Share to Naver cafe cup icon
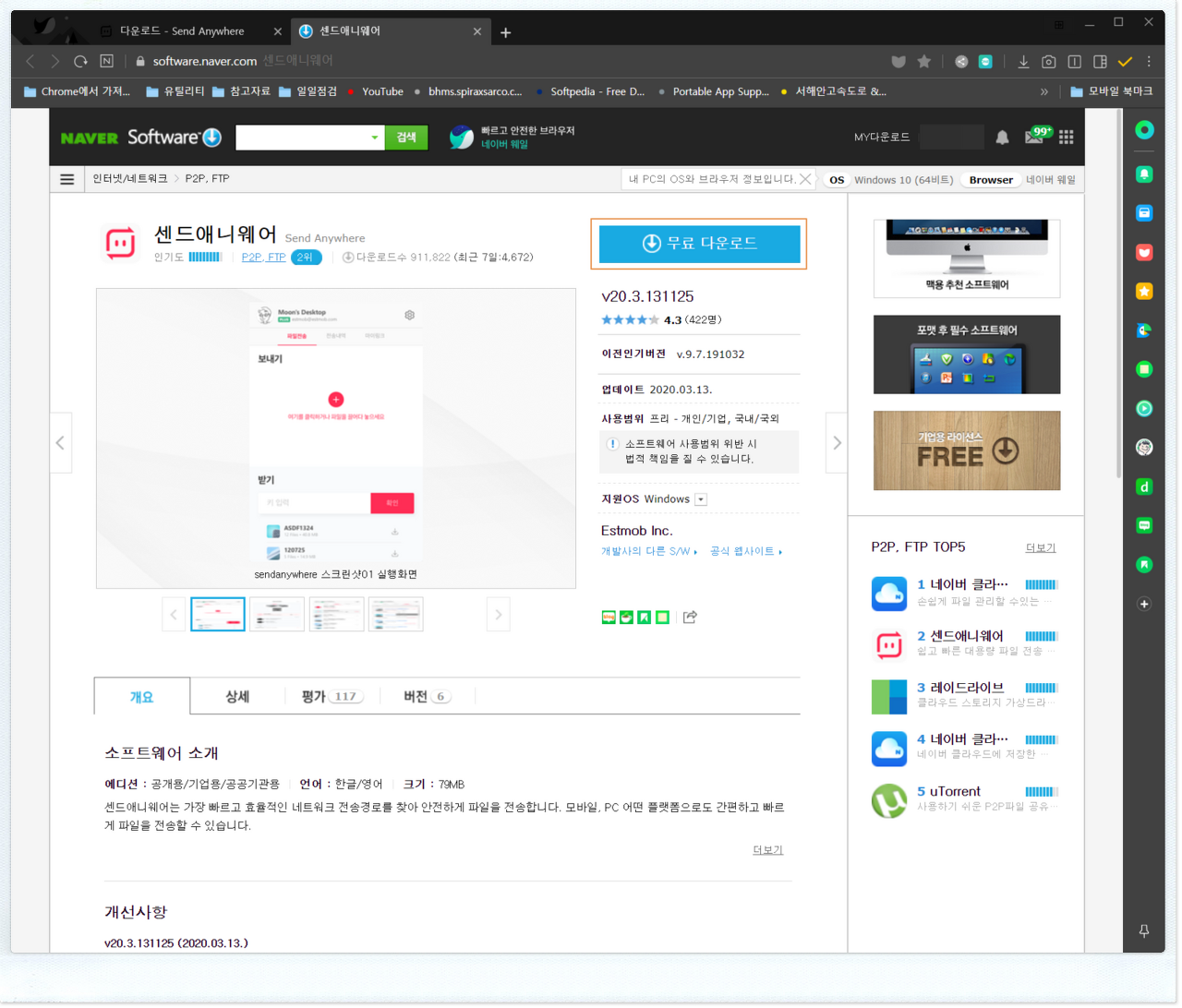Screen dimensions: 1182x1008 click(x=626, y=618)
